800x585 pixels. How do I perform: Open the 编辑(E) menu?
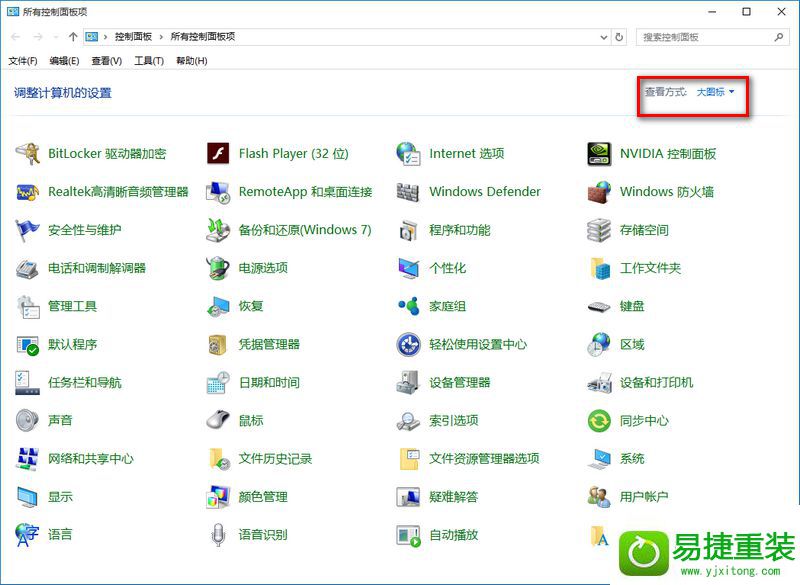(x=64, y=61)
